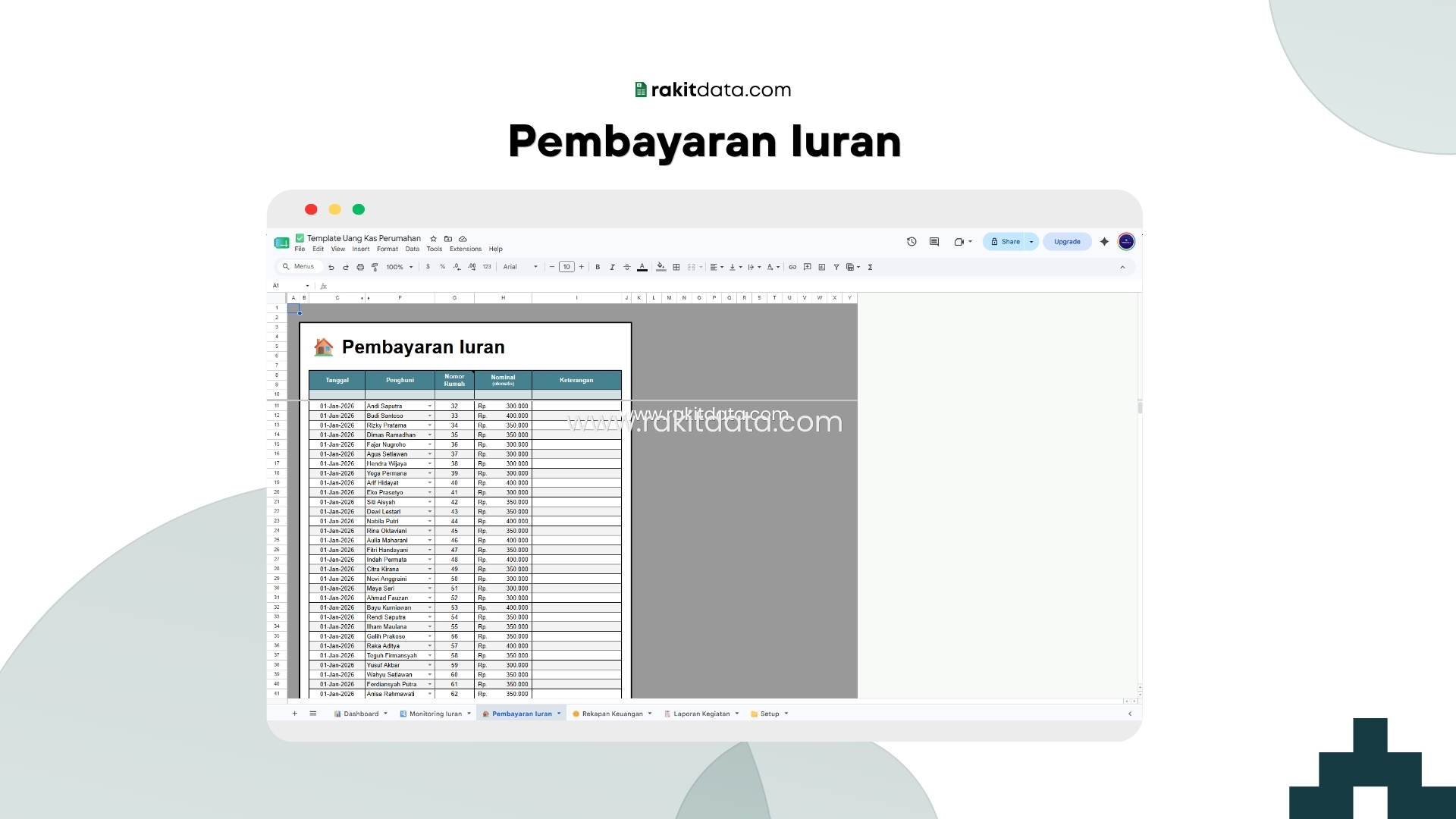Viewport: 1456px width, 819px height.
Task: Click the font size input field
Action: [x=566, y=267]
